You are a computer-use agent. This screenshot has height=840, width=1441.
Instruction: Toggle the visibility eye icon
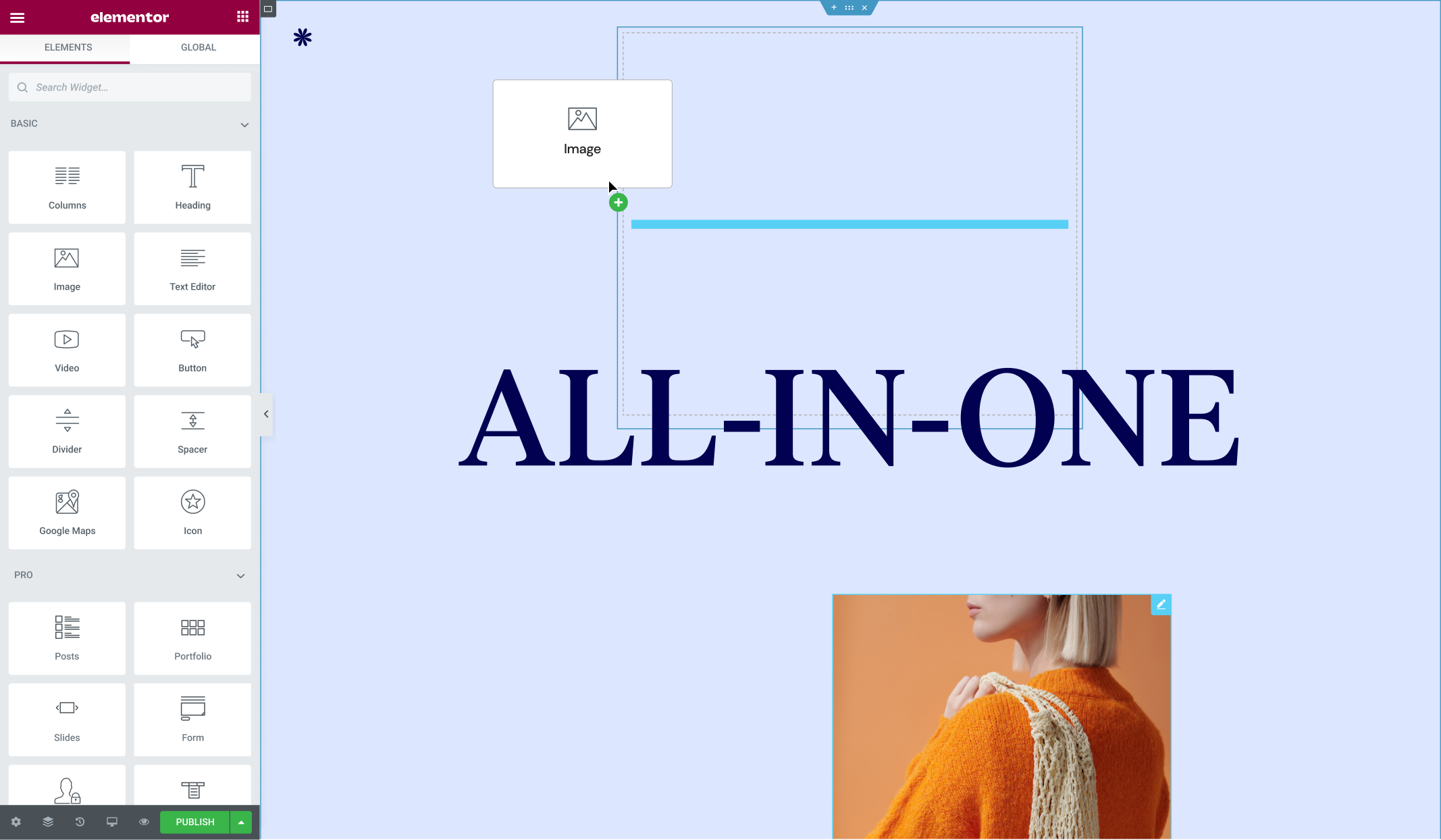click(144, 822)
